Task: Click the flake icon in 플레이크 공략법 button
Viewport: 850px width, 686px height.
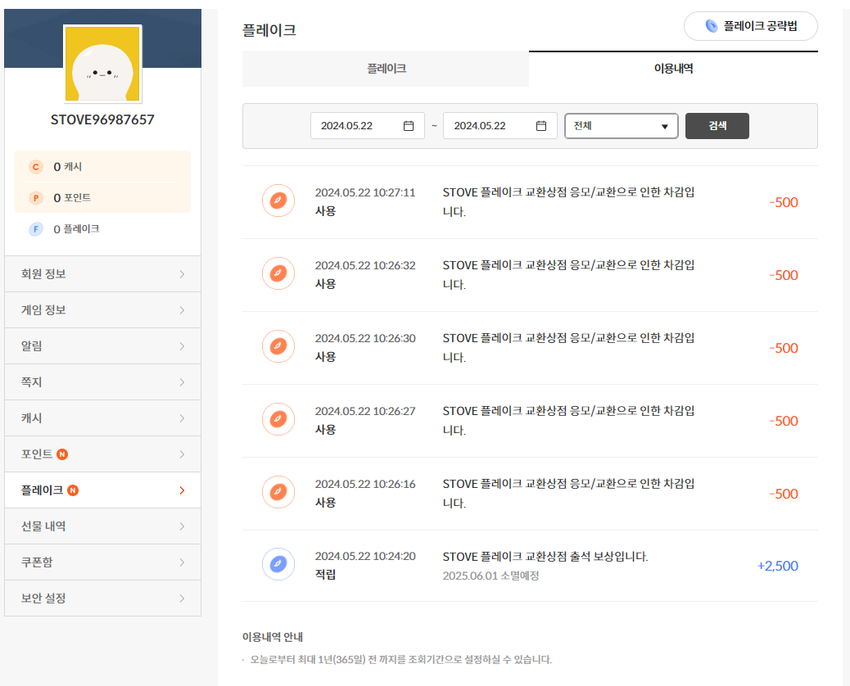Action: click(711, 26)
